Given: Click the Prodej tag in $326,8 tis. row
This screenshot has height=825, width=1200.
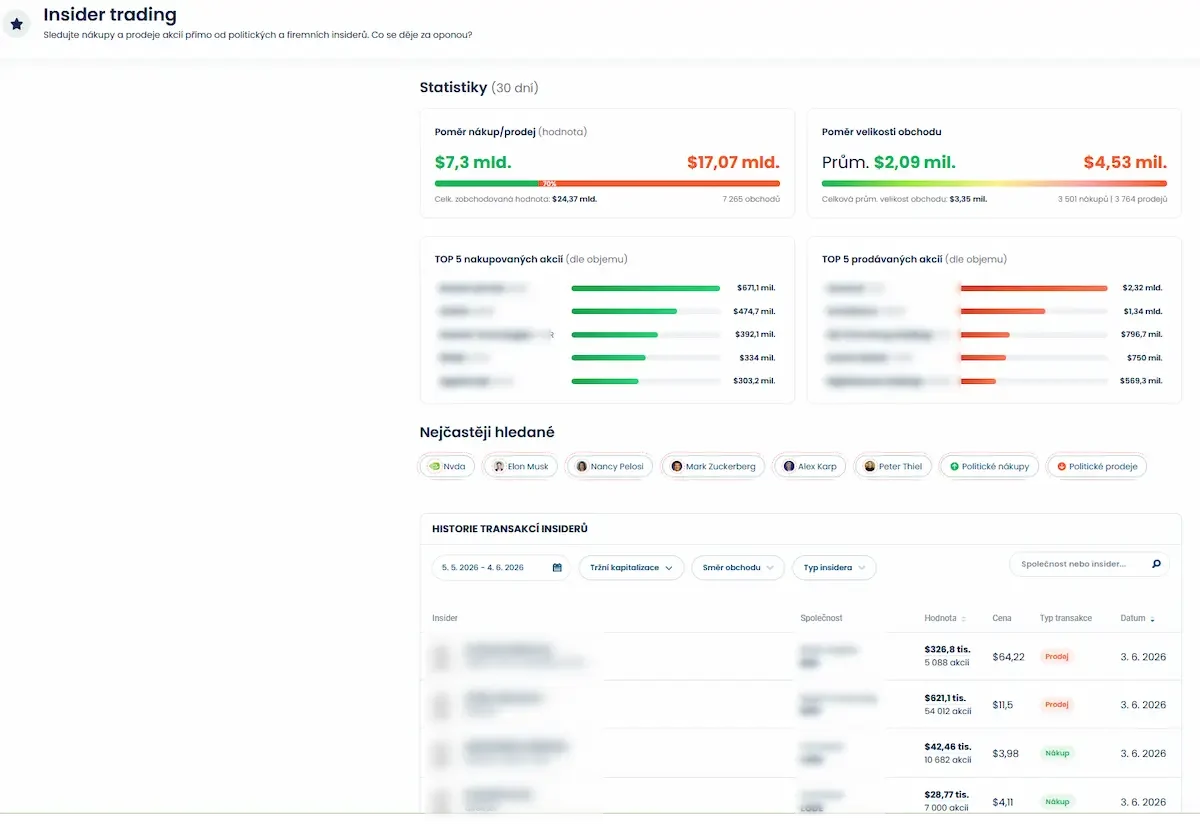Looking at the screenshot, I should [1057, 657].
